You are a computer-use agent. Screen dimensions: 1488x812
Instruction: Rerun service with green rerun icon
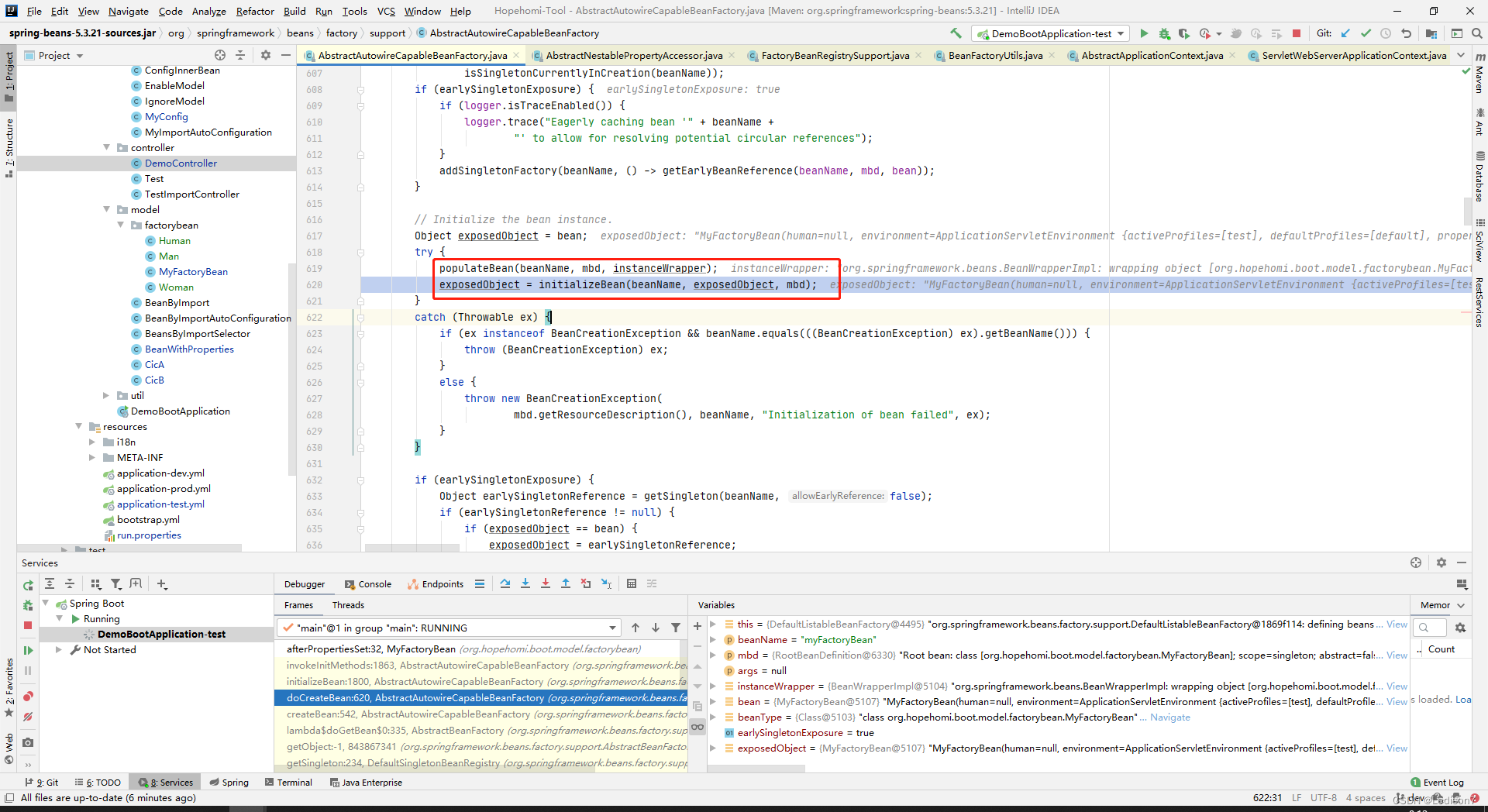(x=28, y=586)
